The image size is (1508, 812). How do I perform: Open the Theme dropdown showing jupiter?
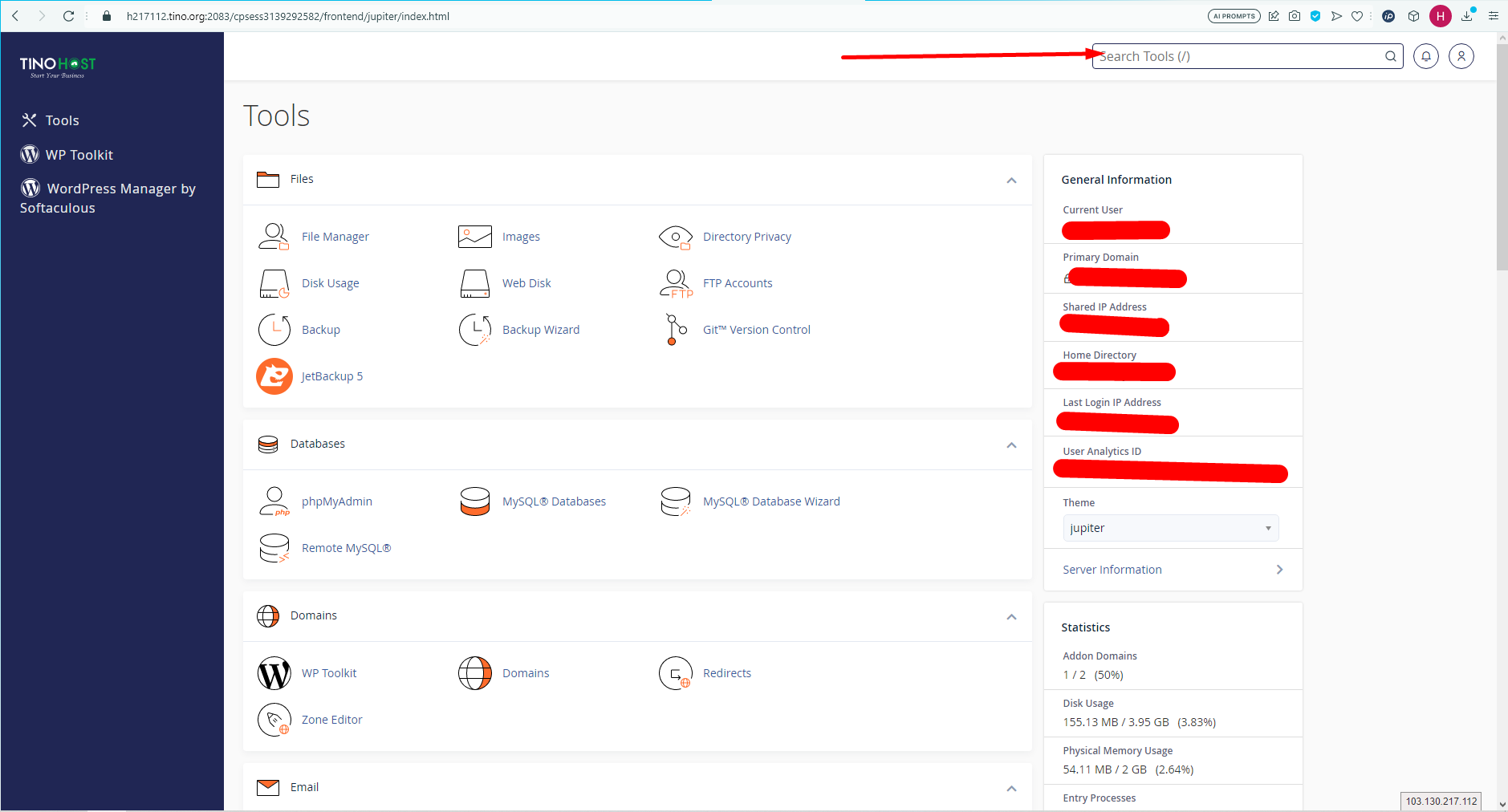(x=1170, y=528)
